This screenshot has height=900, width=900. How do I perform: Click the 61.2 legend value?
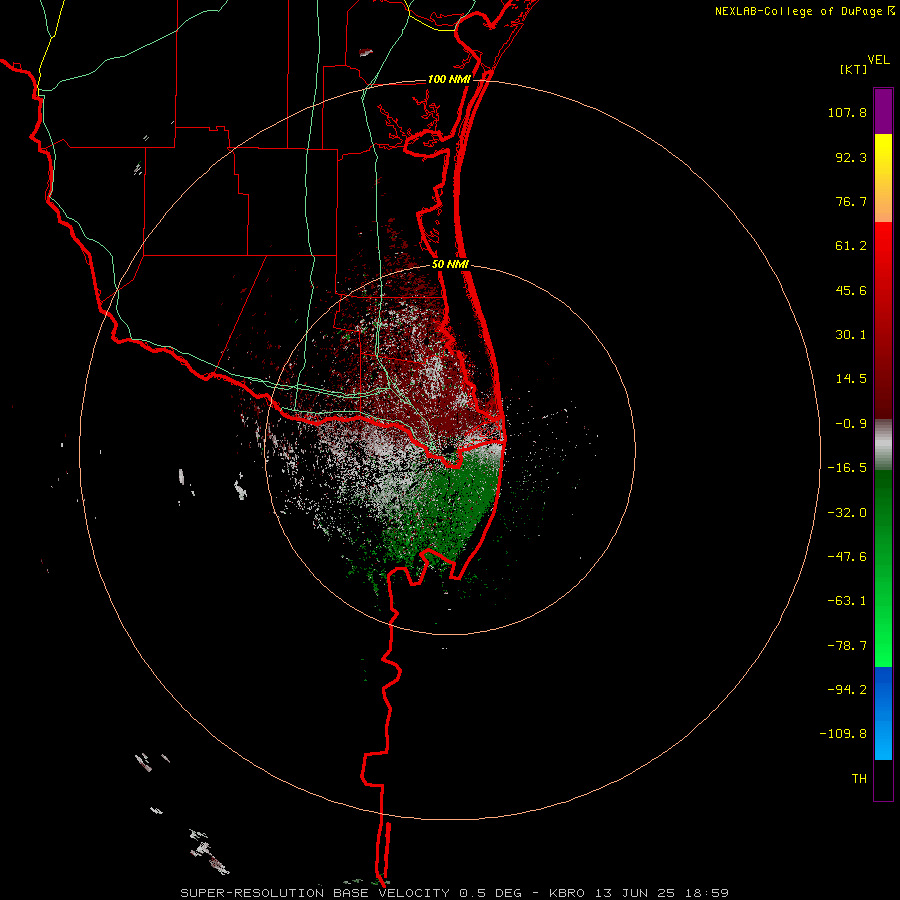[851, 246]
